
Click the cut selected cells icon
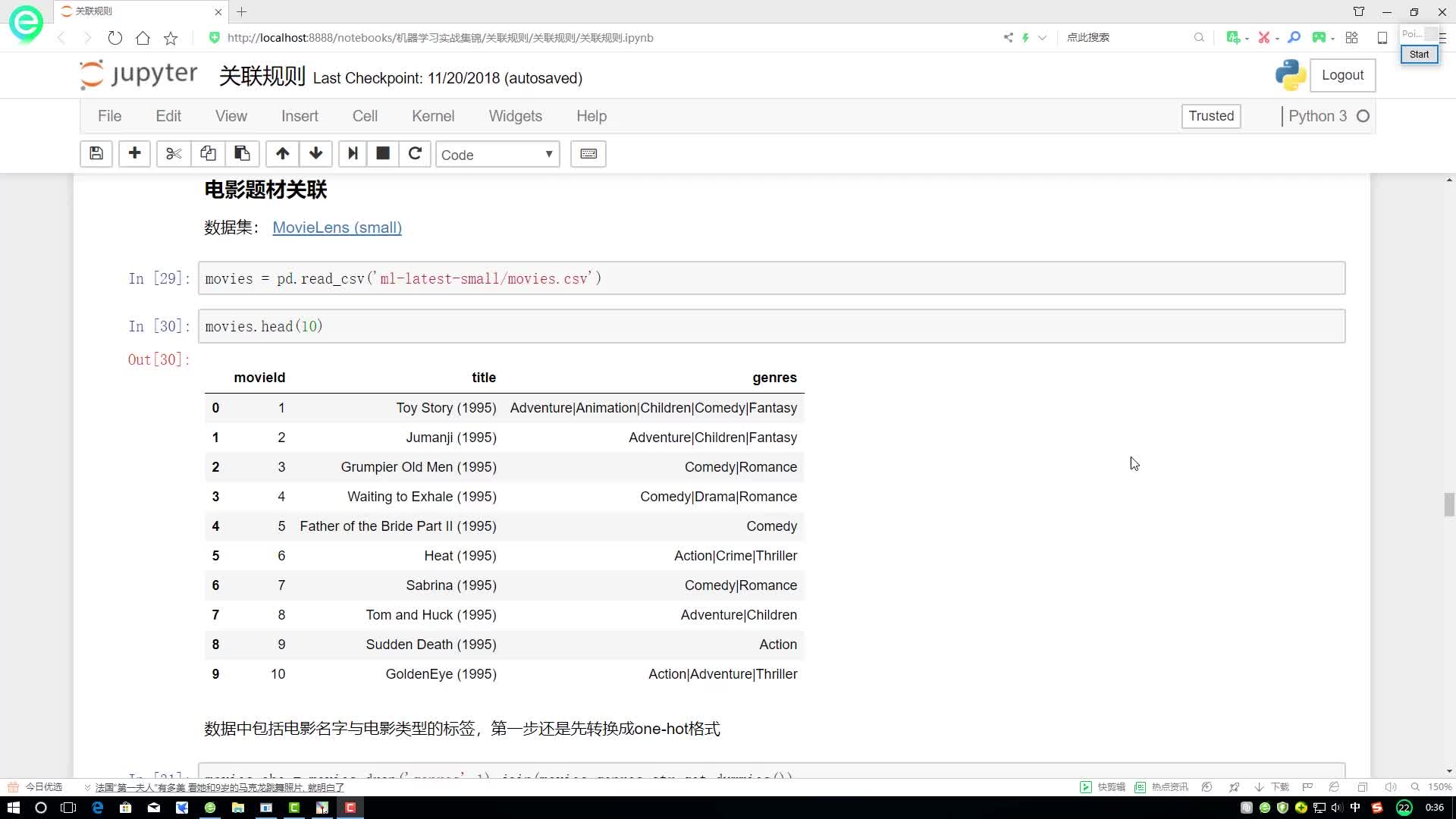[173, 154]
